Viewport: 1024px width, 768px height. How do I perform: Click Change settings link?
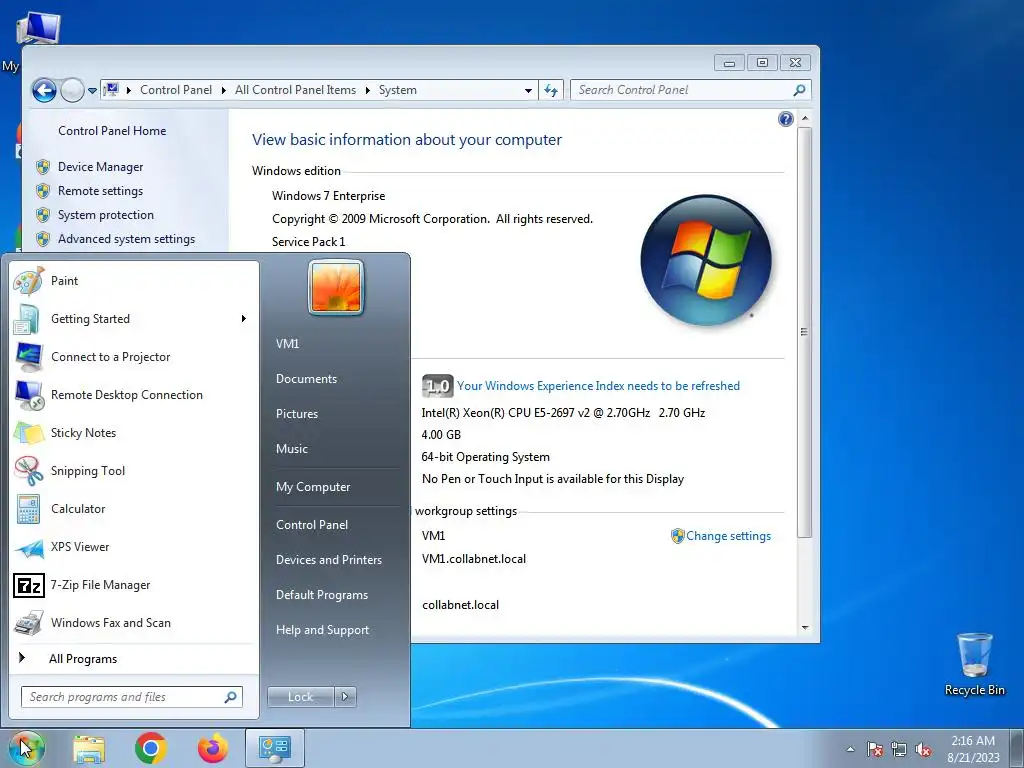728,536
